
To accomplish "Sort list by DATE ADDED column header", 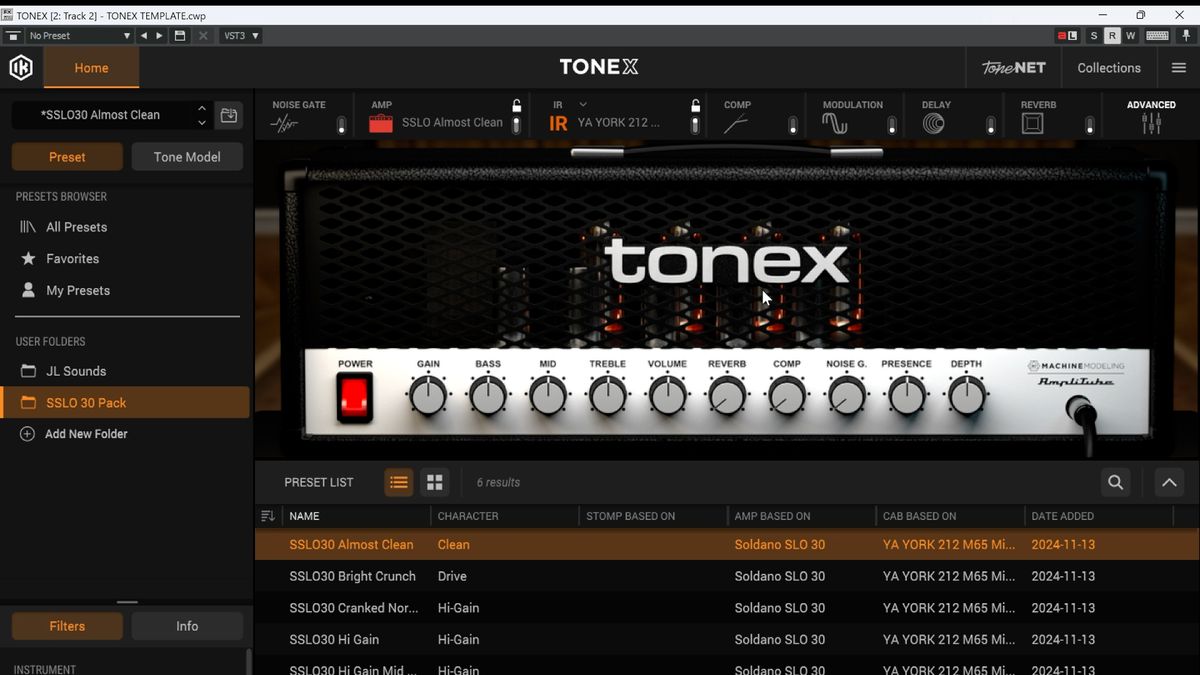I will 1062,516.
